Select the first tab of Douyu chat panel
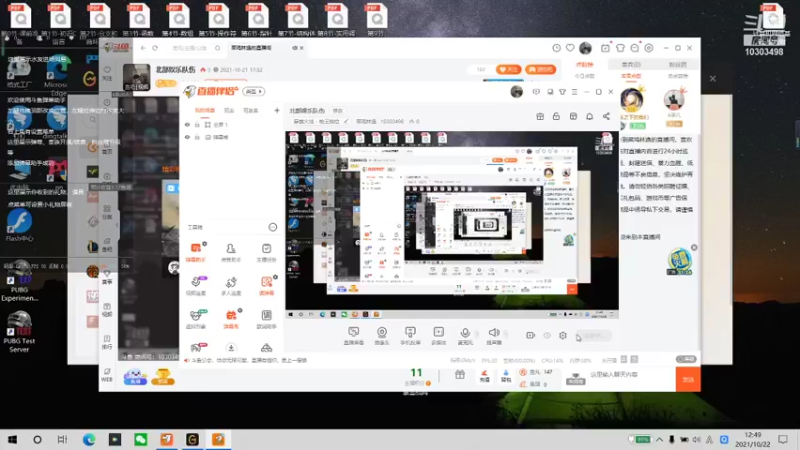Image resolution: width=800 pixels, height=450 pixels. click(585, 65)
